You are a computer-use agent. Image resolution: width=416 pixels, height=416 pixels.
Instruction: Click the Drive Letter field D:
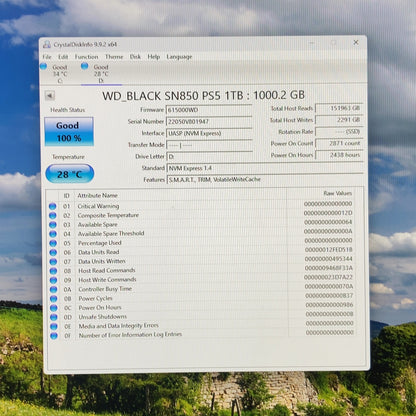coord(209,156)
